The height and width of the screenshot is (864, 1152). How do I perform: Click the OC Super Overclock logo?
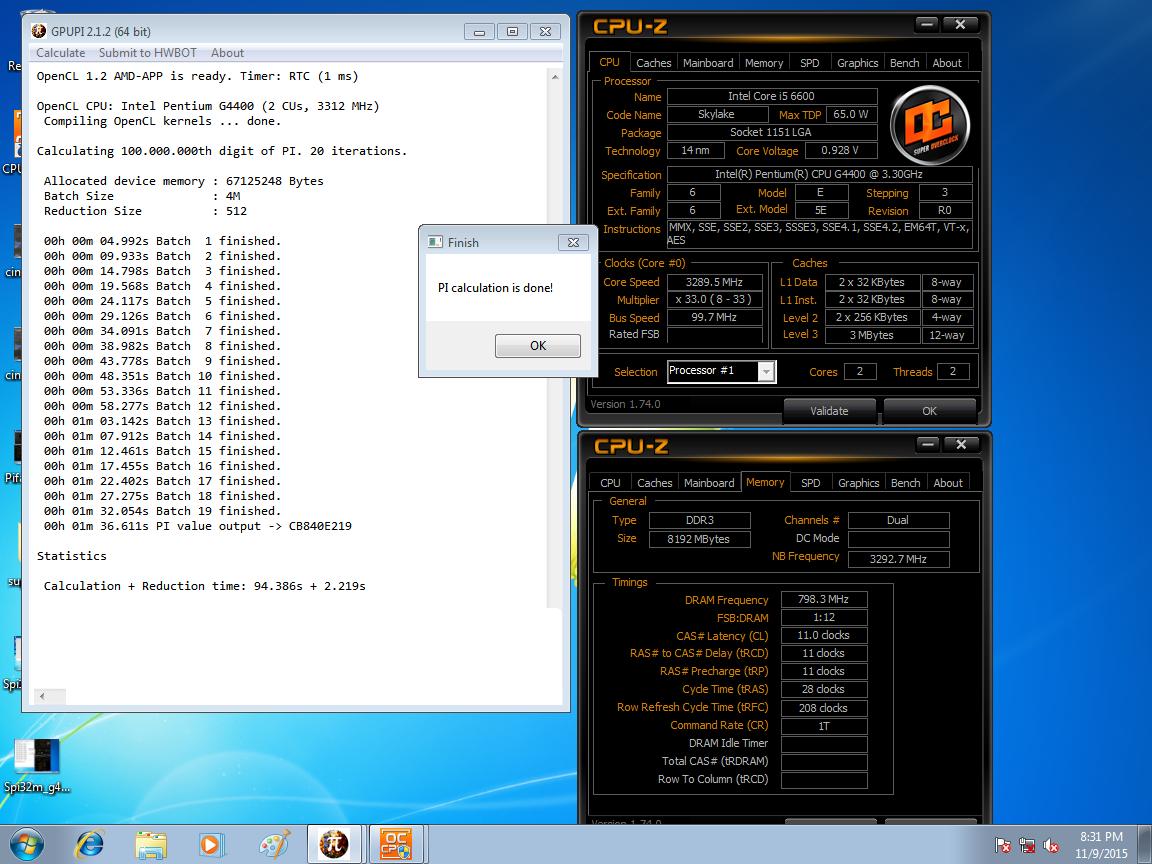pos(929,126)
